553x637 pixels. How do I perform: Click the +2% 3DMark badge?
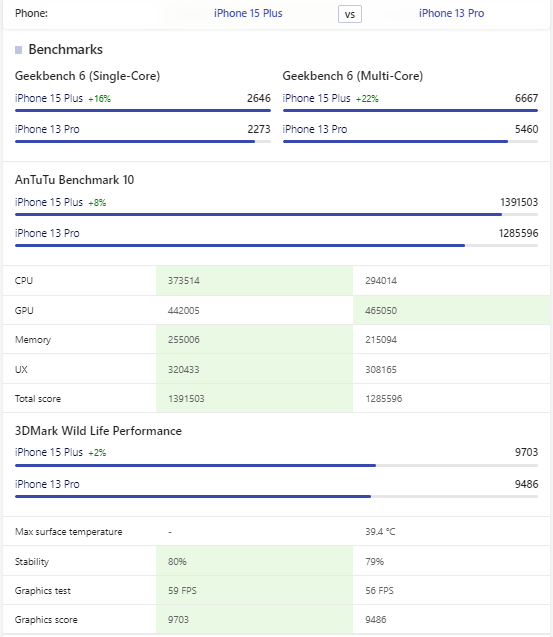coord(97,453)
